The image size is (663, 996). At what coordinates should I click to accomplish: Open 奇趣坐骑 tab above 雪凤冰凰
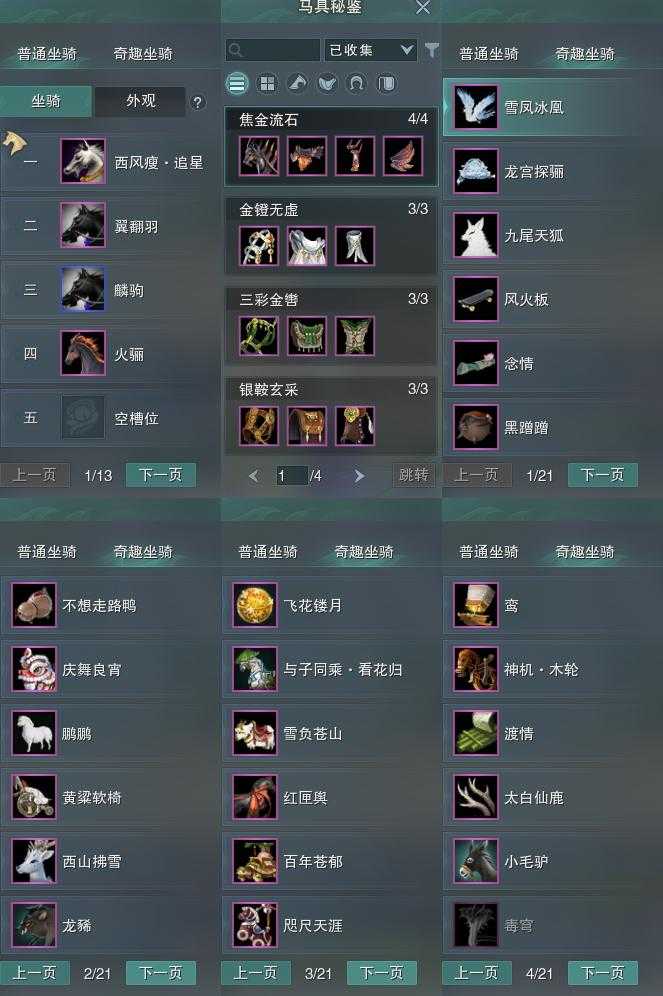coord(585,54)
